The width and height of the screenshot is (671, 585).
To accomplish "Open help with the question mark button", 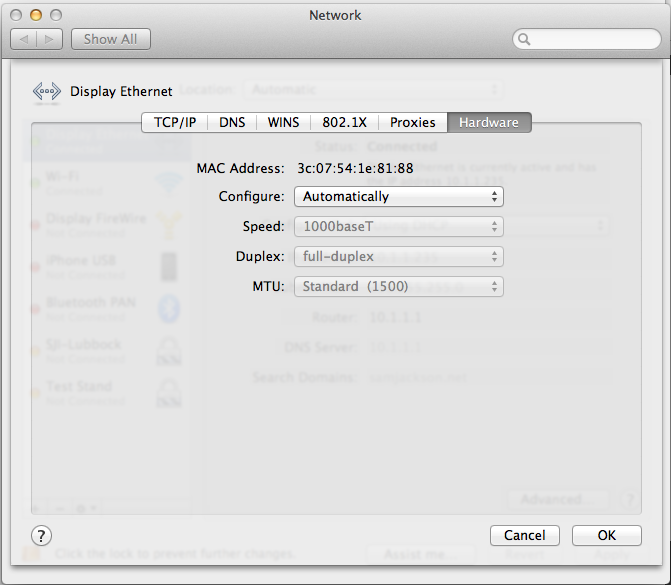I will (x=42, y=536).
